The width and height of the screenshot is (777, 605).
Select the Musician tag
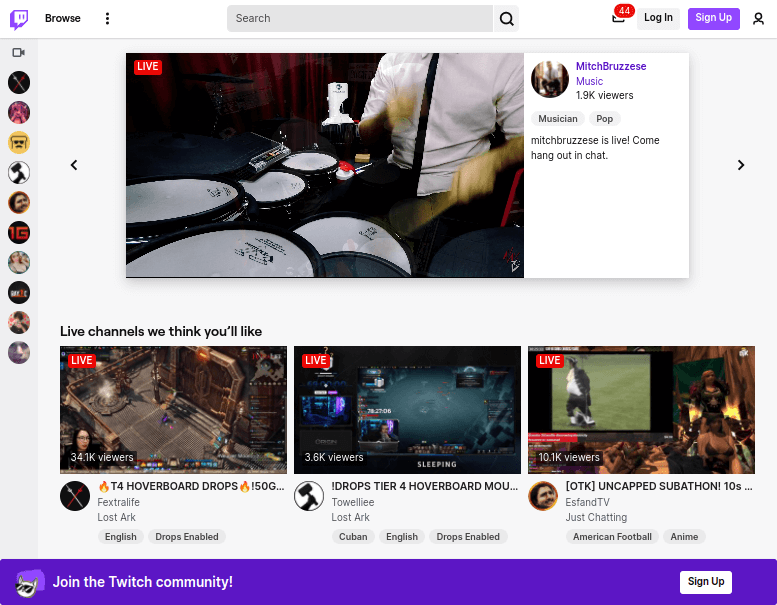(x=558, y=119)
